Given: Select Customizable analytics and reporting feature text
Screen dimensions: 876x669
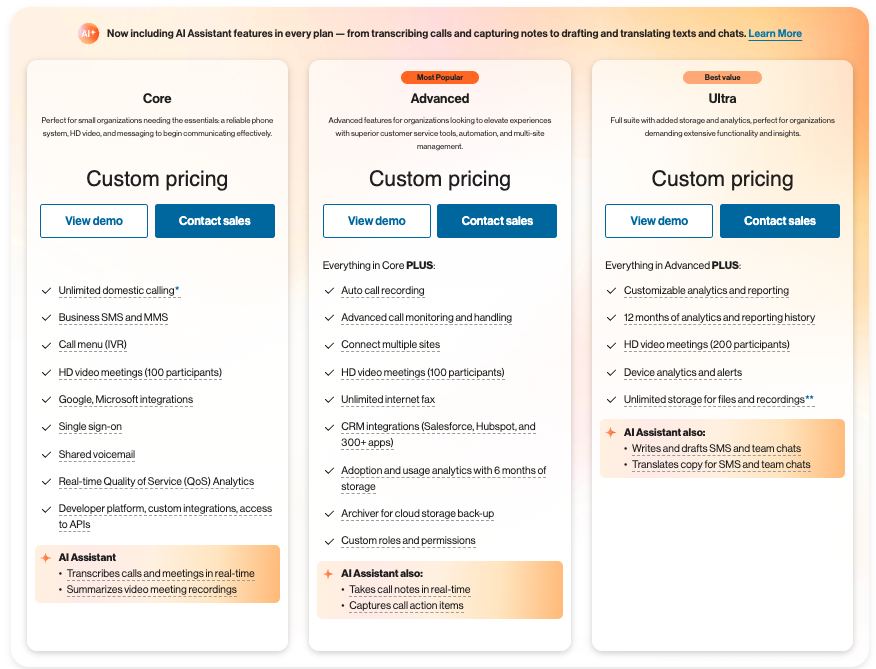Looking at the screenshot, I should [x=706, y=291].
